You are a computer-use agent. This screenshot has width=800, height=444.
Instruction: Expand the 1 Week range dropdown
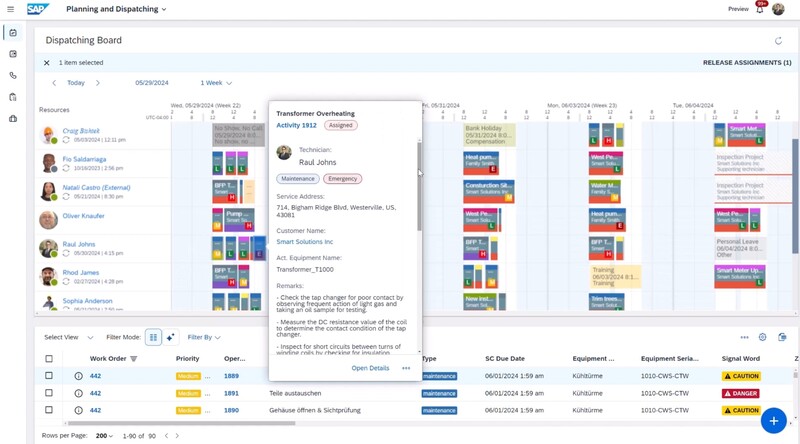point(216,83)
